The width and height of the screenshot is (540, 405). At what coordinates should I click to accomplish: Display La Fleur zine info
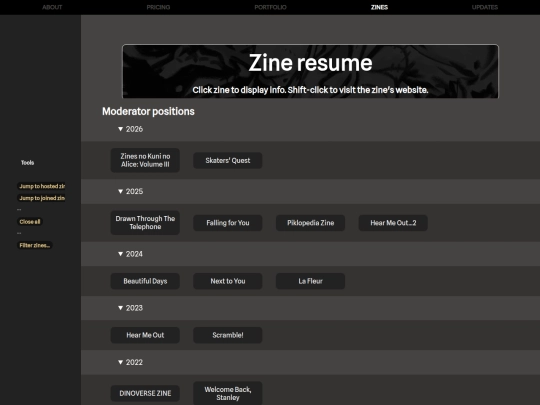pyautogui.click(x=310, y=281)
